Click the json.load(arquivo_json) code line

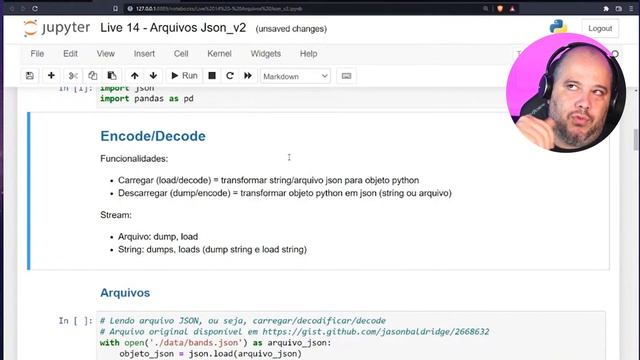(x=210, y=354)
